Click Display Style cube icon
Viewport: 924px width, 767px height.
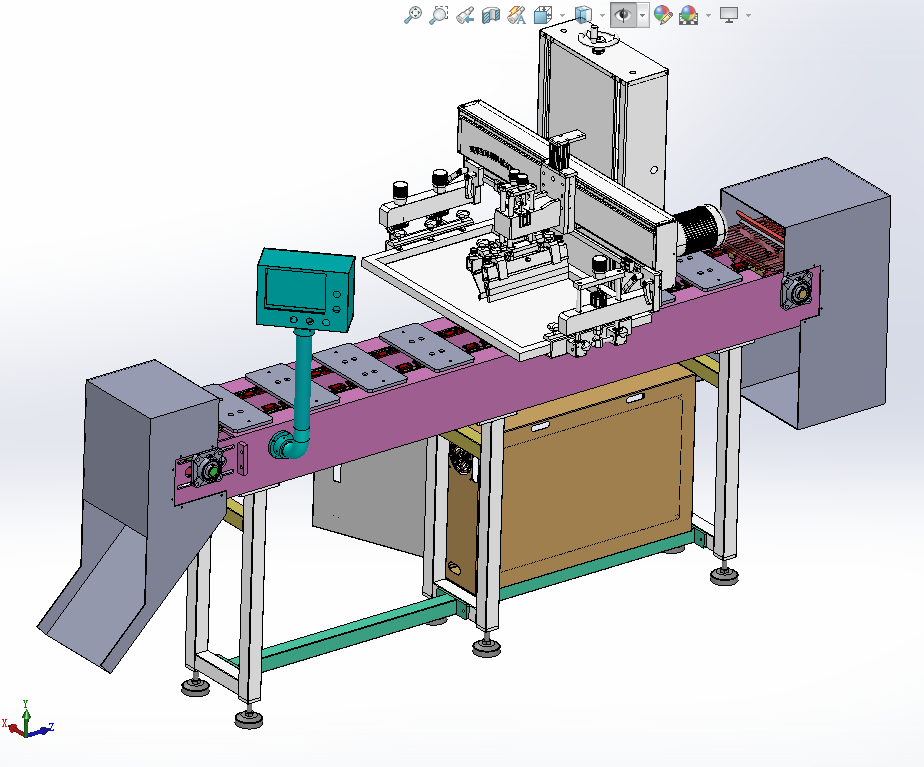click(x=583, y=15)
